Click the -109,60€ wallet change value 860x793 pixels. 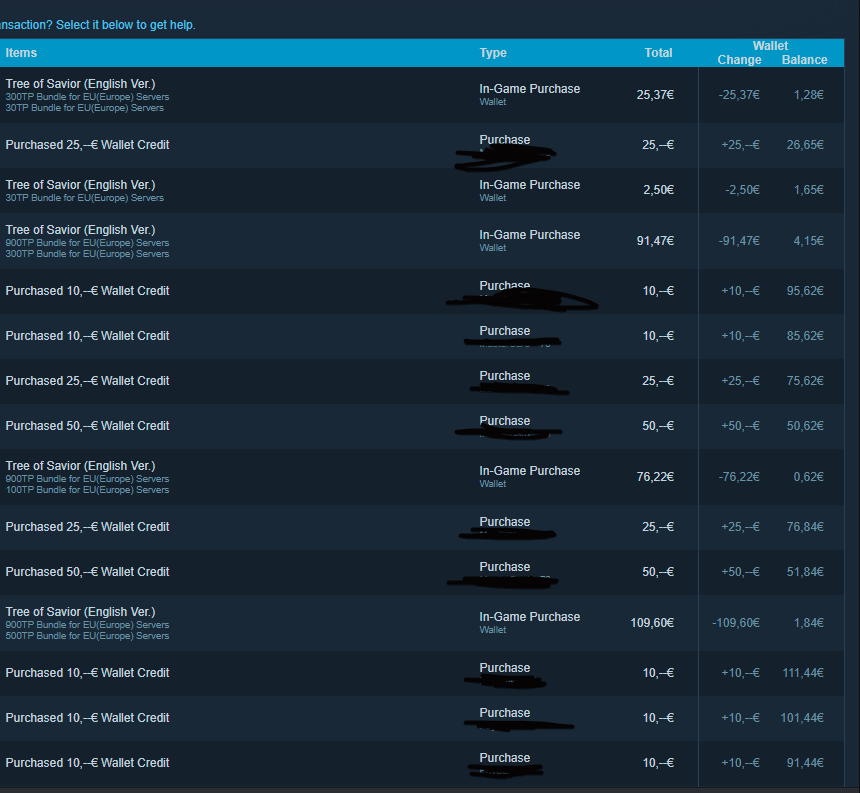click(735, 623)
